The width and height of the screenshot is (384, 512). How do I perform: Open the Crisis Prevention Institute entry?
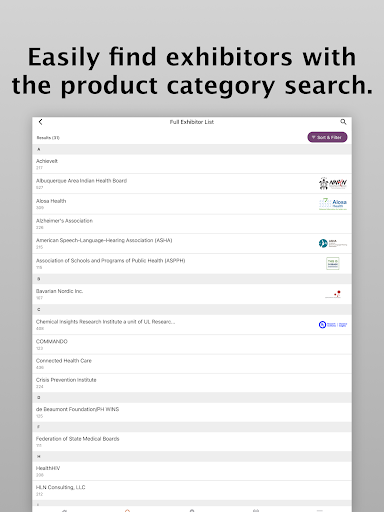point(192,383)
